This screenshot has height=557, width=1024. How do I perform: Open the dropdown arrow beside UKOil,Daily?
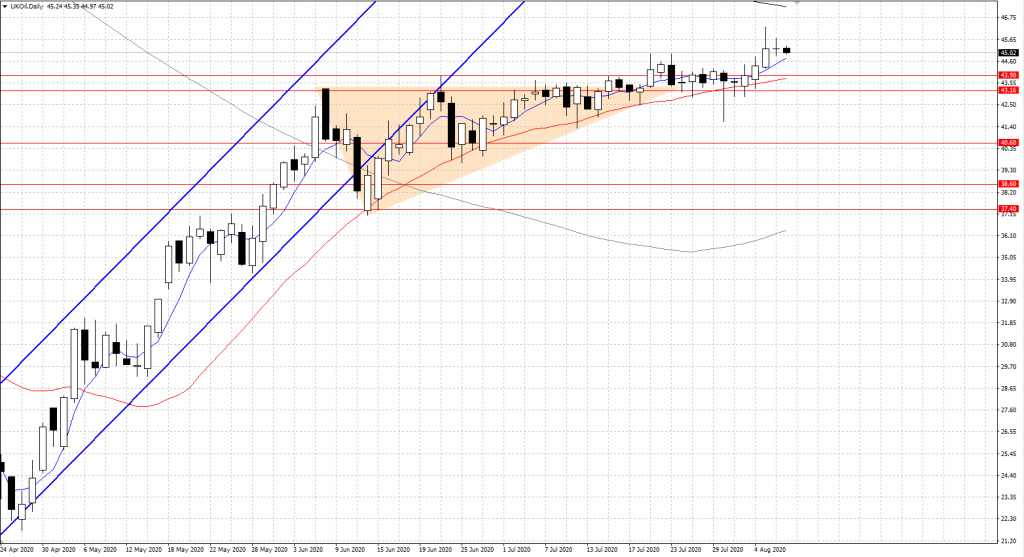click(x=4, y=6)
